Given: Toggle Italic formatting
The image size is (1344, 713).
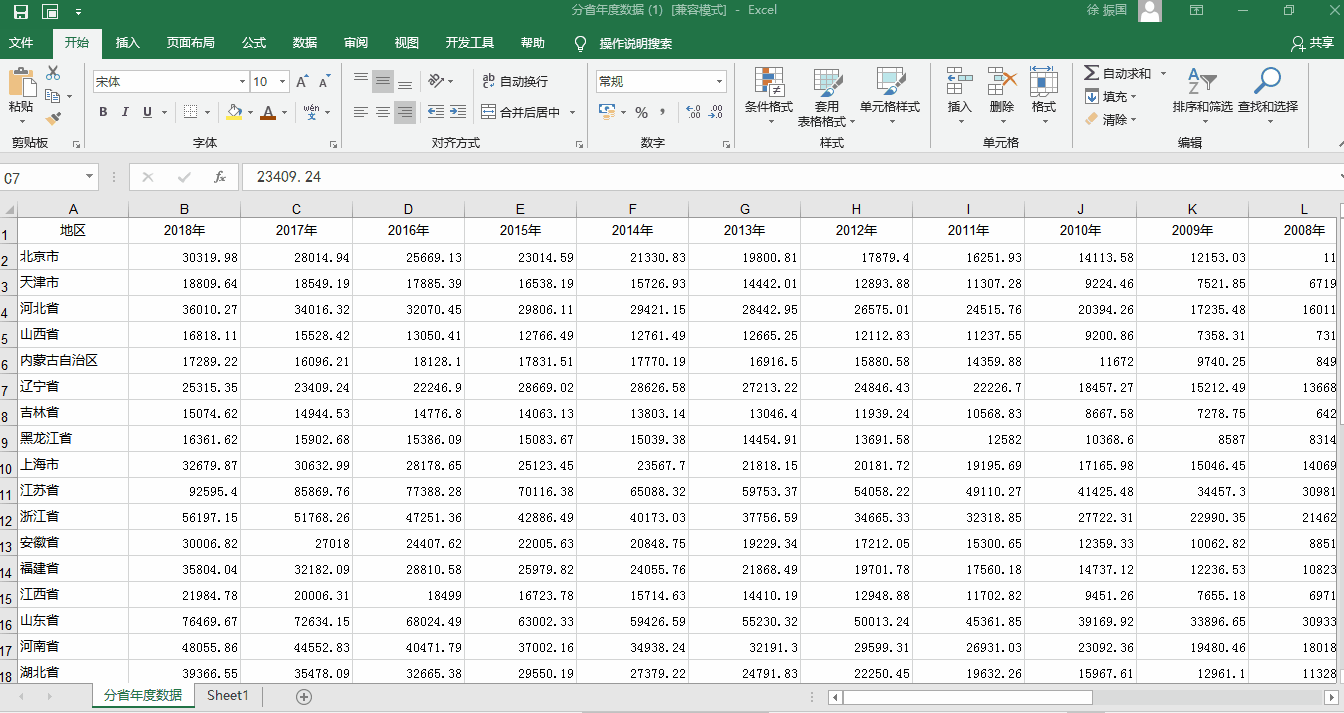Looking at the screenshot, I should click(126, 112).
